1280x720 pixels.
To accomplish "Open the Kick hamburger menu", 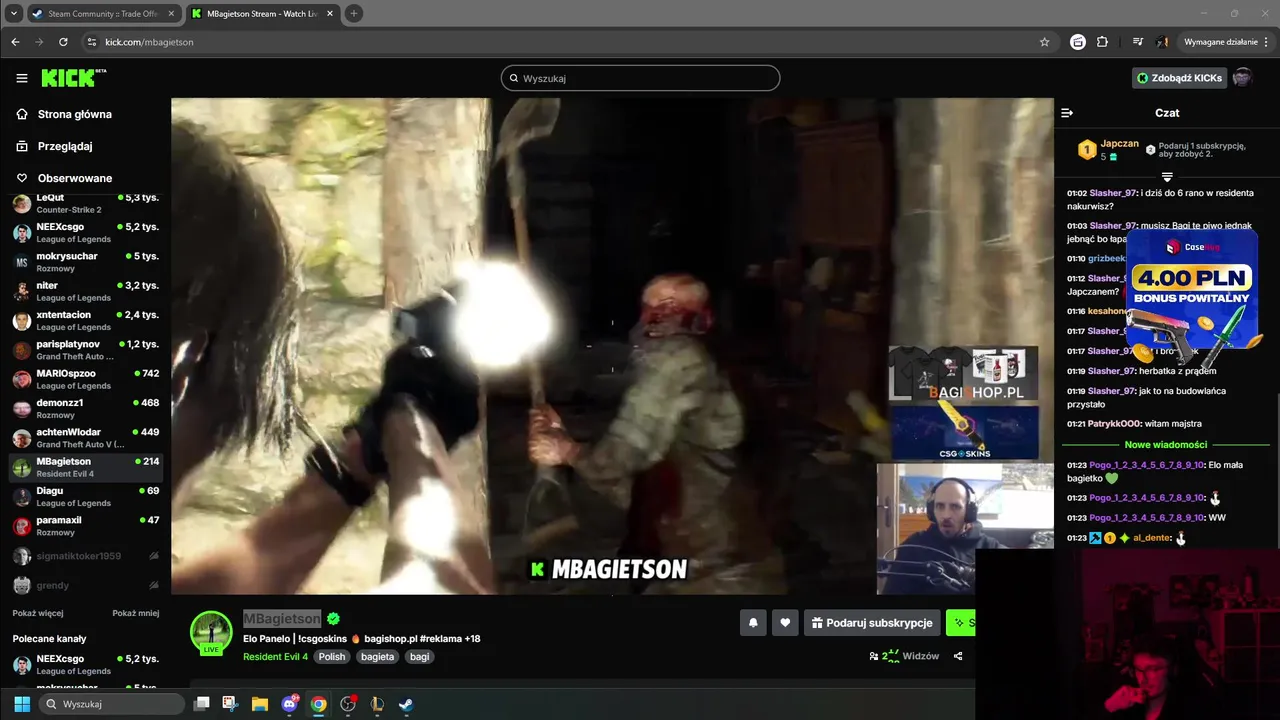I will tap(21, 78).
